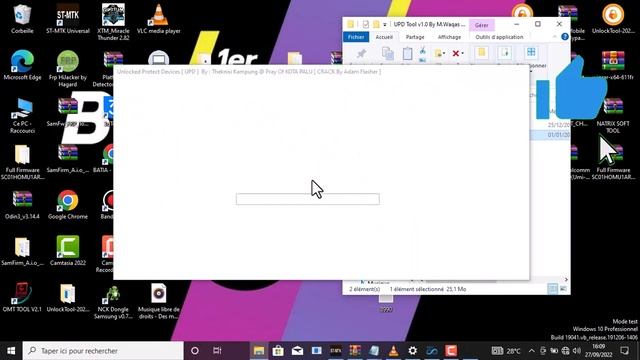
Task: Open the Windows Start button
Action: (11, 351)
